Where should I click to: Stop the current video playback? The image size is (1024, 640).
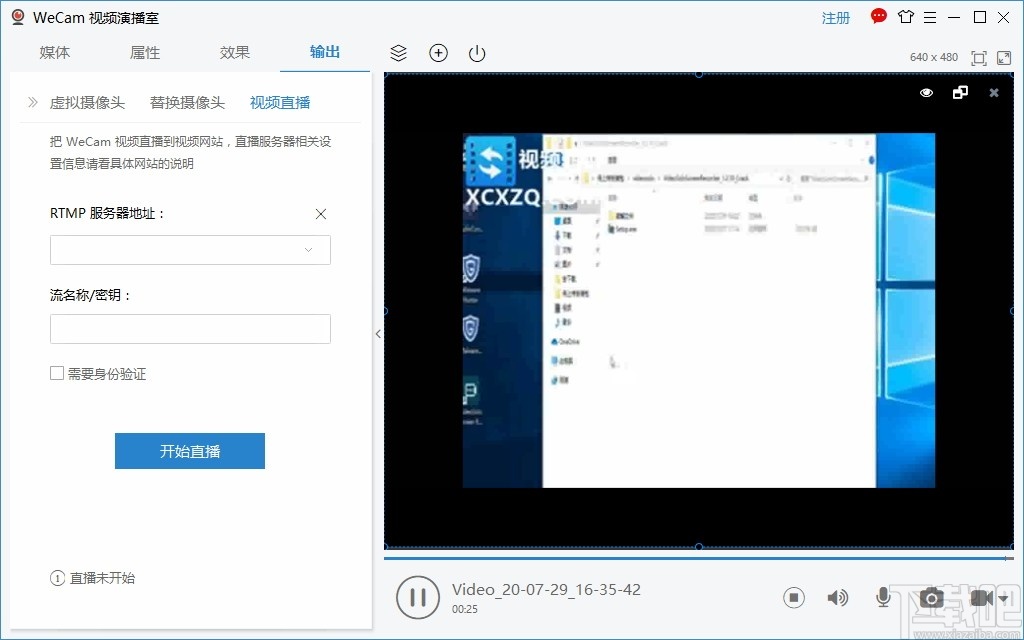click(794, 597)
